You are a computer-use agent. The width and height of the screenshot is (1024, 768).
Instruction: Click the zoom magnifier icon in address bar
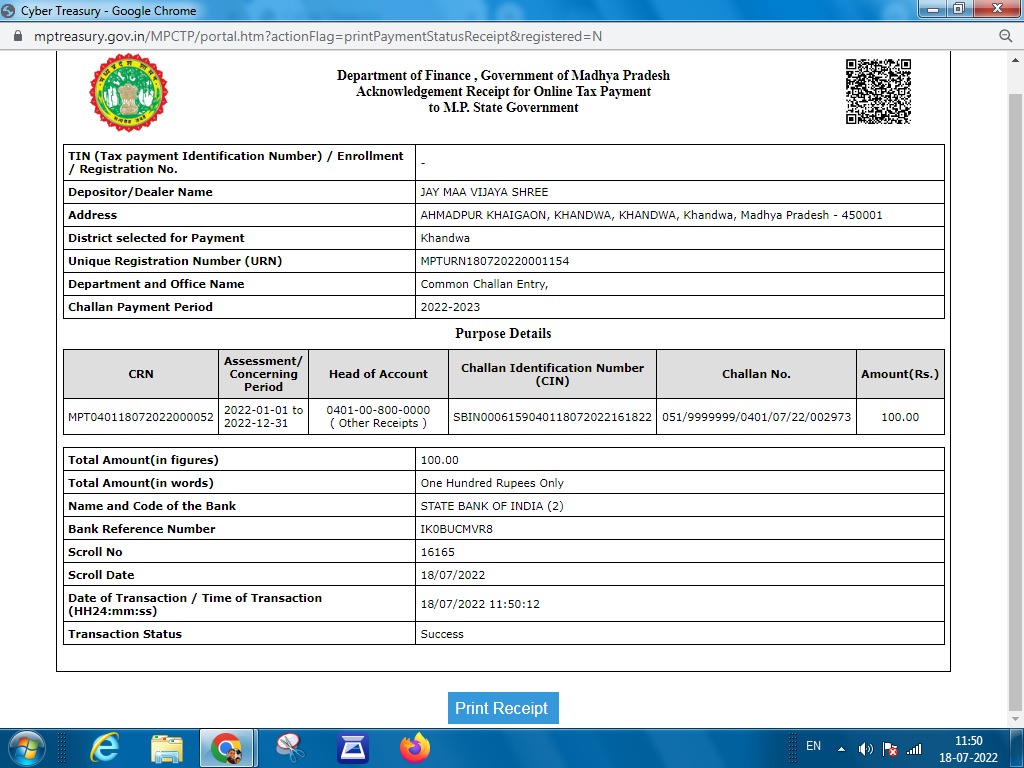[x=1006, y=36]
